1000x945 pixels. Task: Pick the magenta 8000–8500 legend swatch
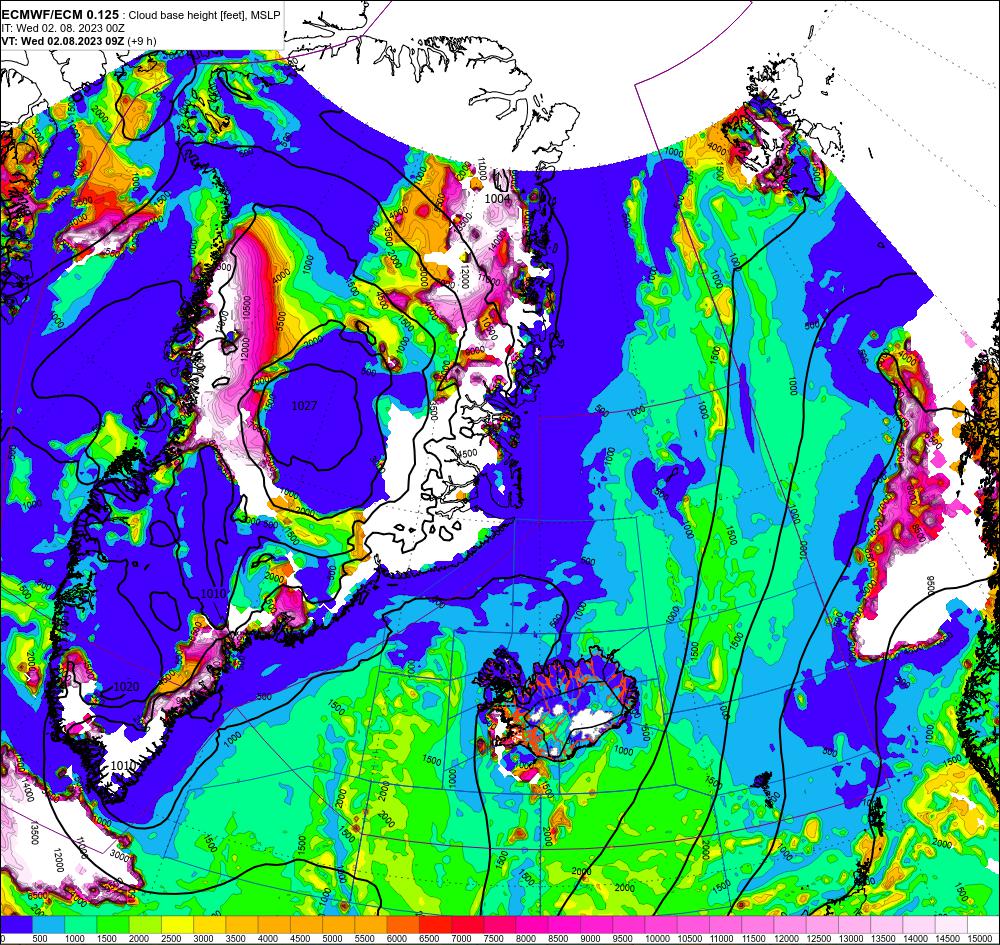532,924
